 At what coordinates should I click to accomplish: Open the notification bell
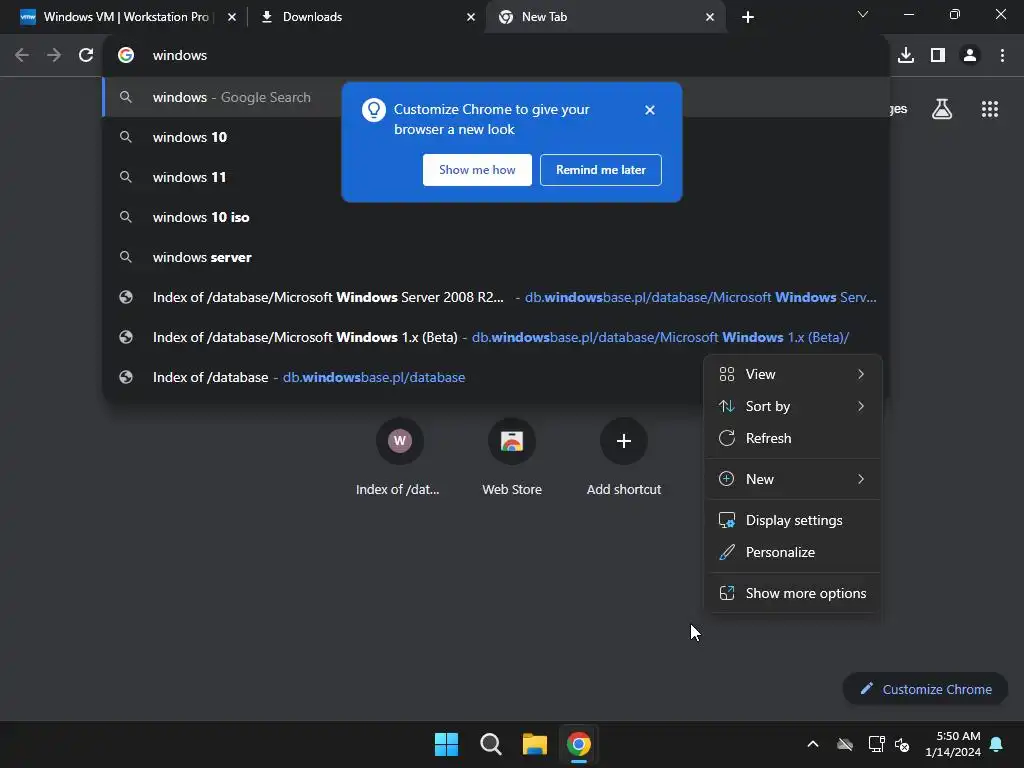997,744
